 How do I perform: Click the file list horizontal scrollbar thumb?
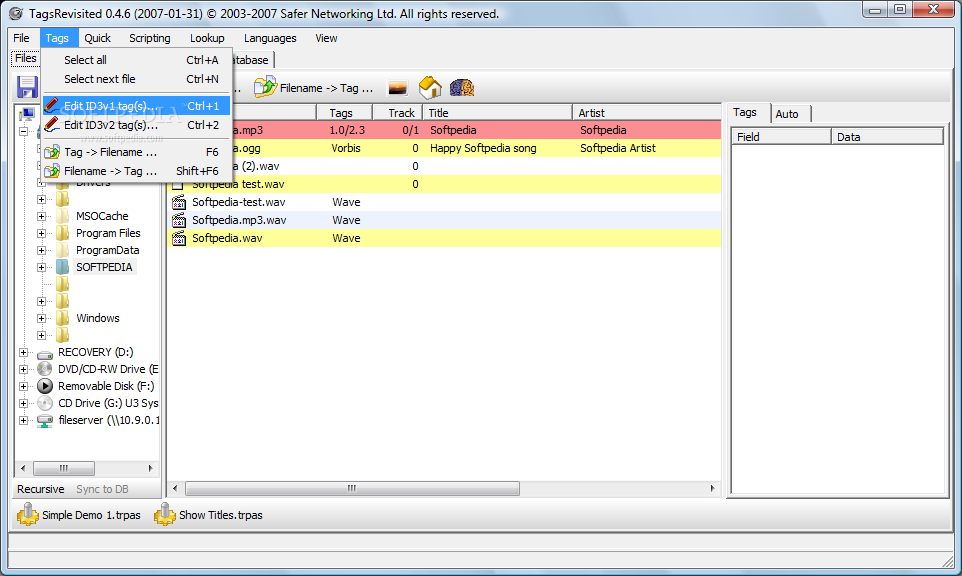click(x=352, y=488)
